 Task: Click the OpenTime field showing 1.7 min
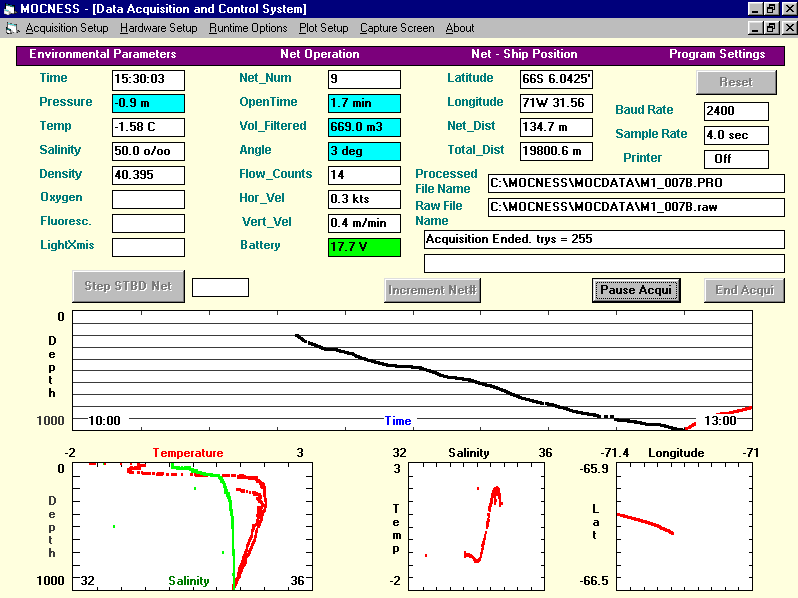[x=364, y=103]
